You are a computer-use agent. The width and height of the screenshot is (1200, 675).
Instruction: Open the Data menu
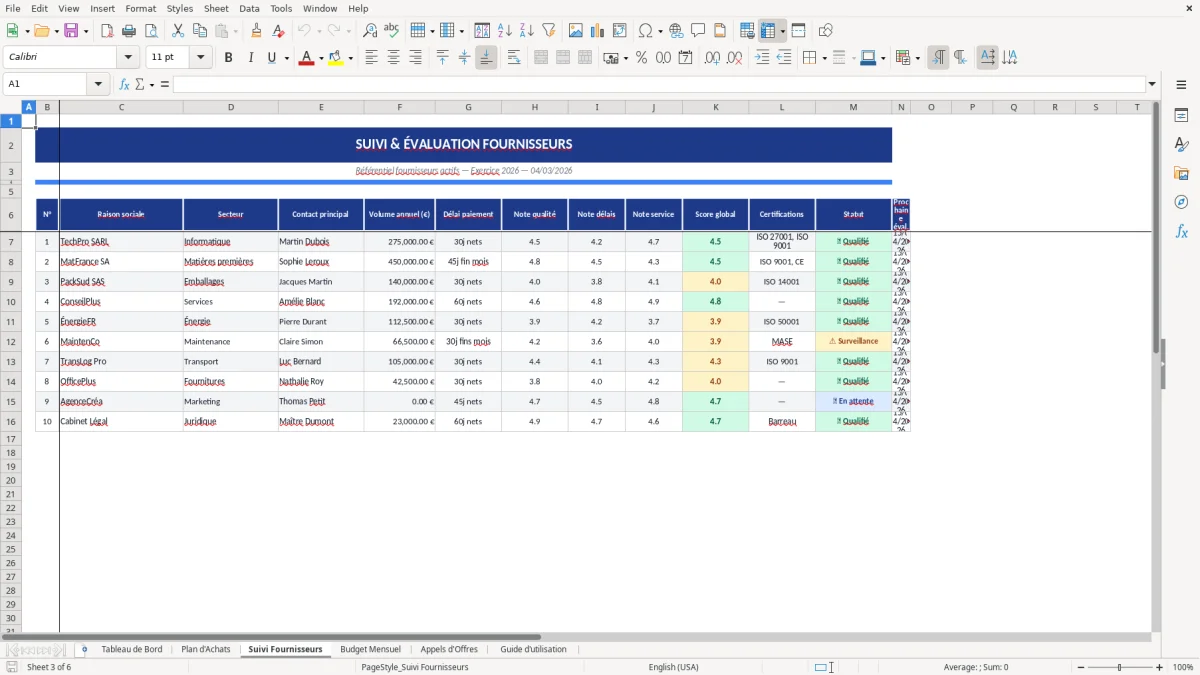point(249,8)
